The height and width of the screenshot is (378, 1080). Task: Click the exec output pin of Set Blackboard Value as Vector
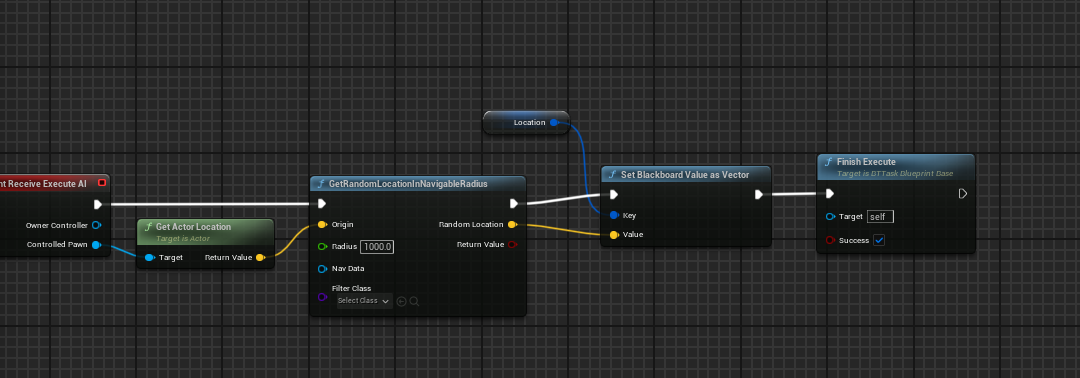click(758, 194)
